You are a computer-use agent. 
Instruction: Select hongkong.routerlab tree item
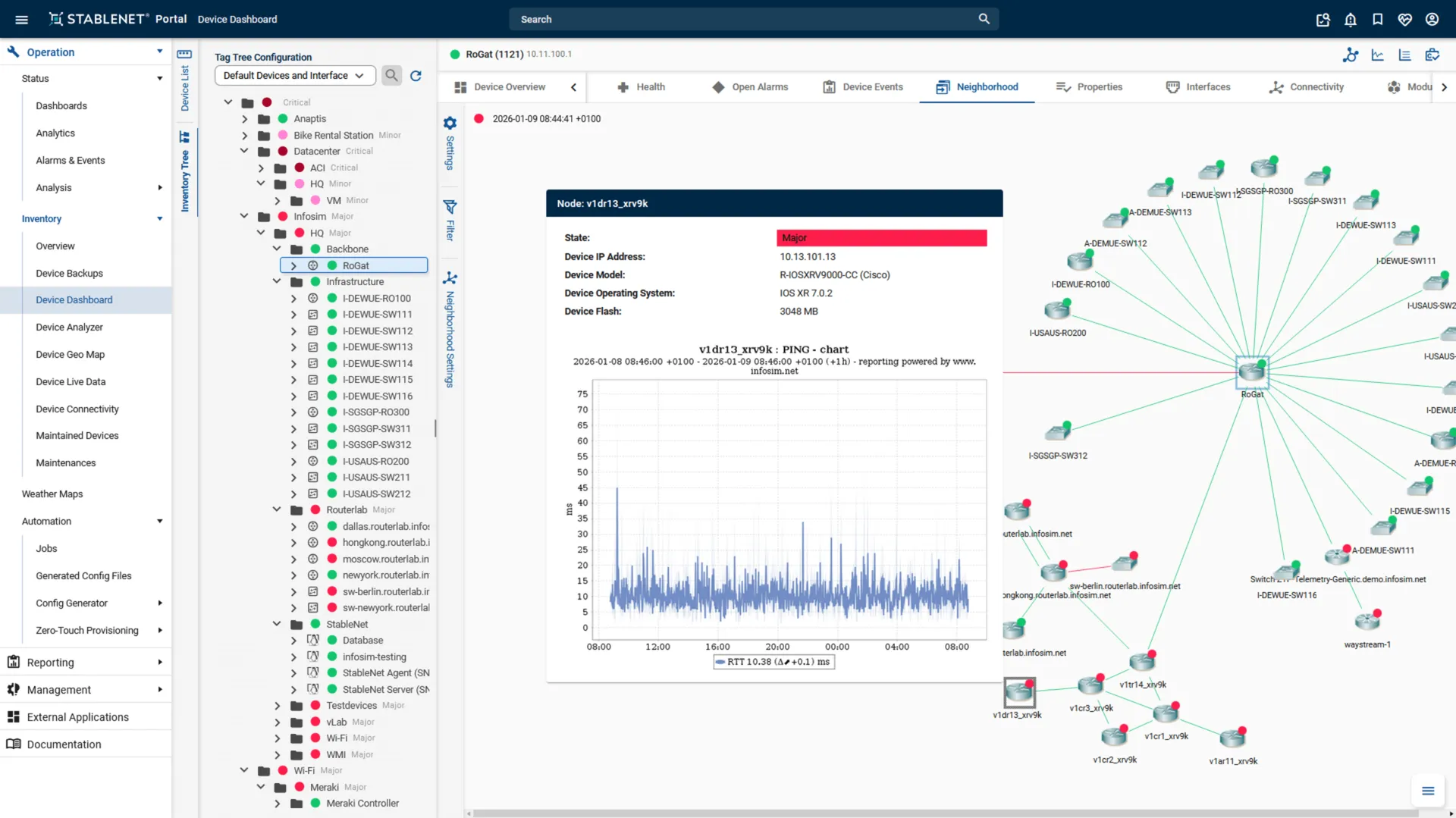point(386,543)
